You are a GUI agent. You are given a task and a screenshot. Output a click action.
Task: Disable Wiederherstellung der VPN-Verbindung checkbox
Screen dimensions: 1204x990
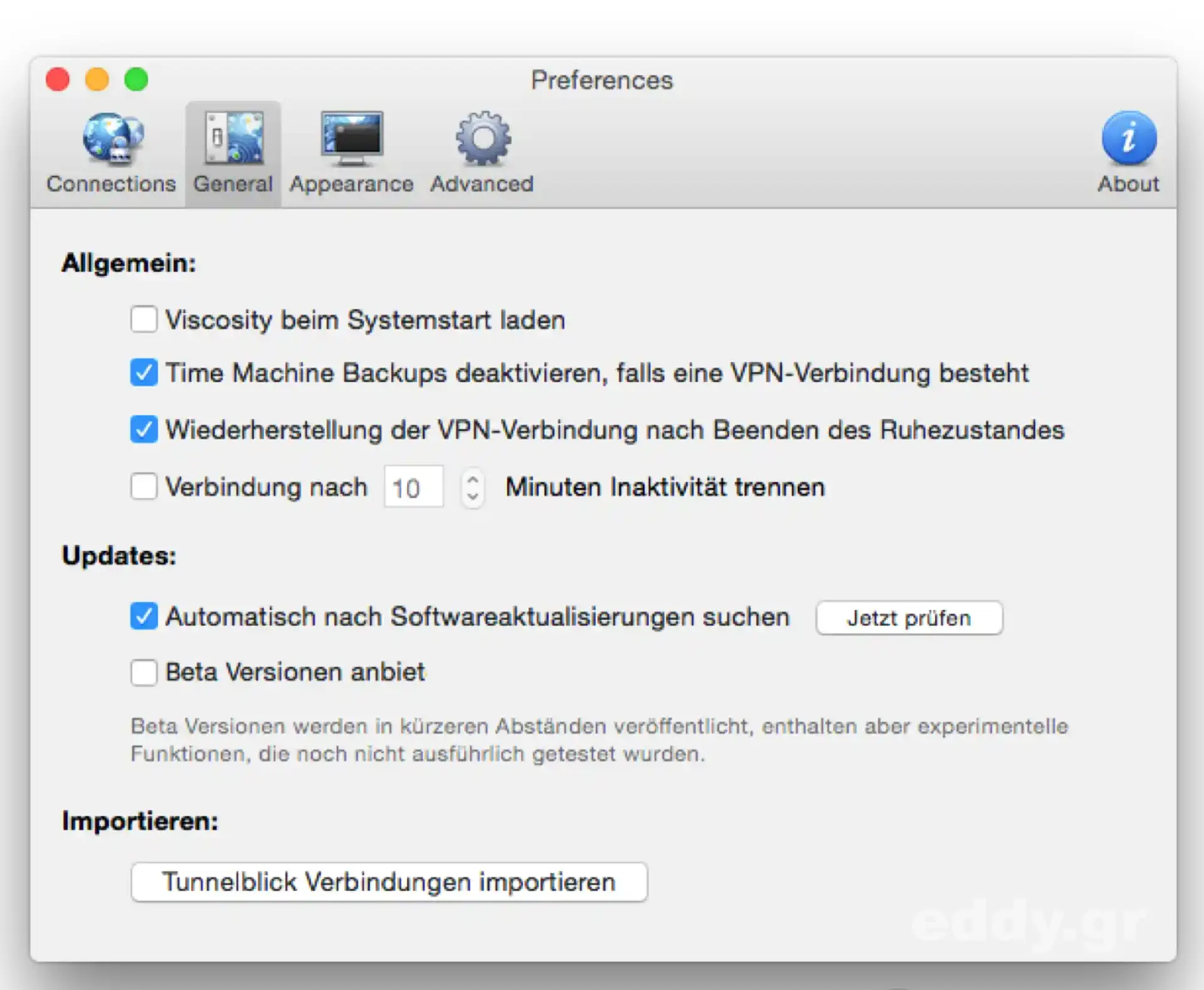[144, 430]
